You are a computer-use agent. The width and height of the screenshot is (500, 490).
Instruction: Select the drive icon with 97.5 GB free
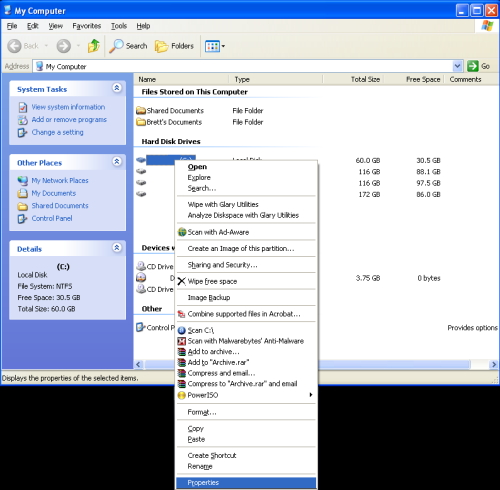[x=141, y=183]
